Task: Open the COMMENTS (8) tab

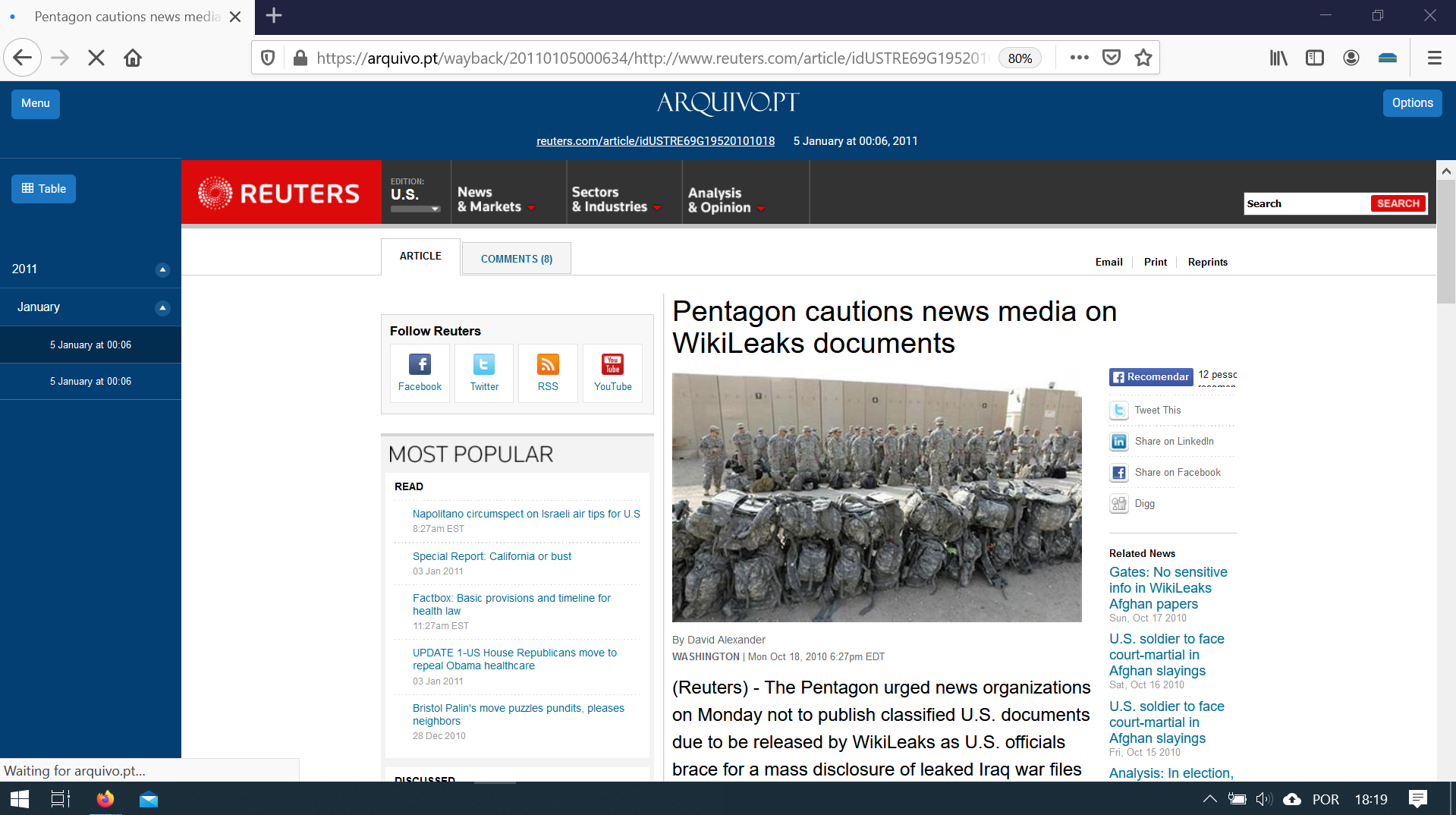Action: pos(517,259)
